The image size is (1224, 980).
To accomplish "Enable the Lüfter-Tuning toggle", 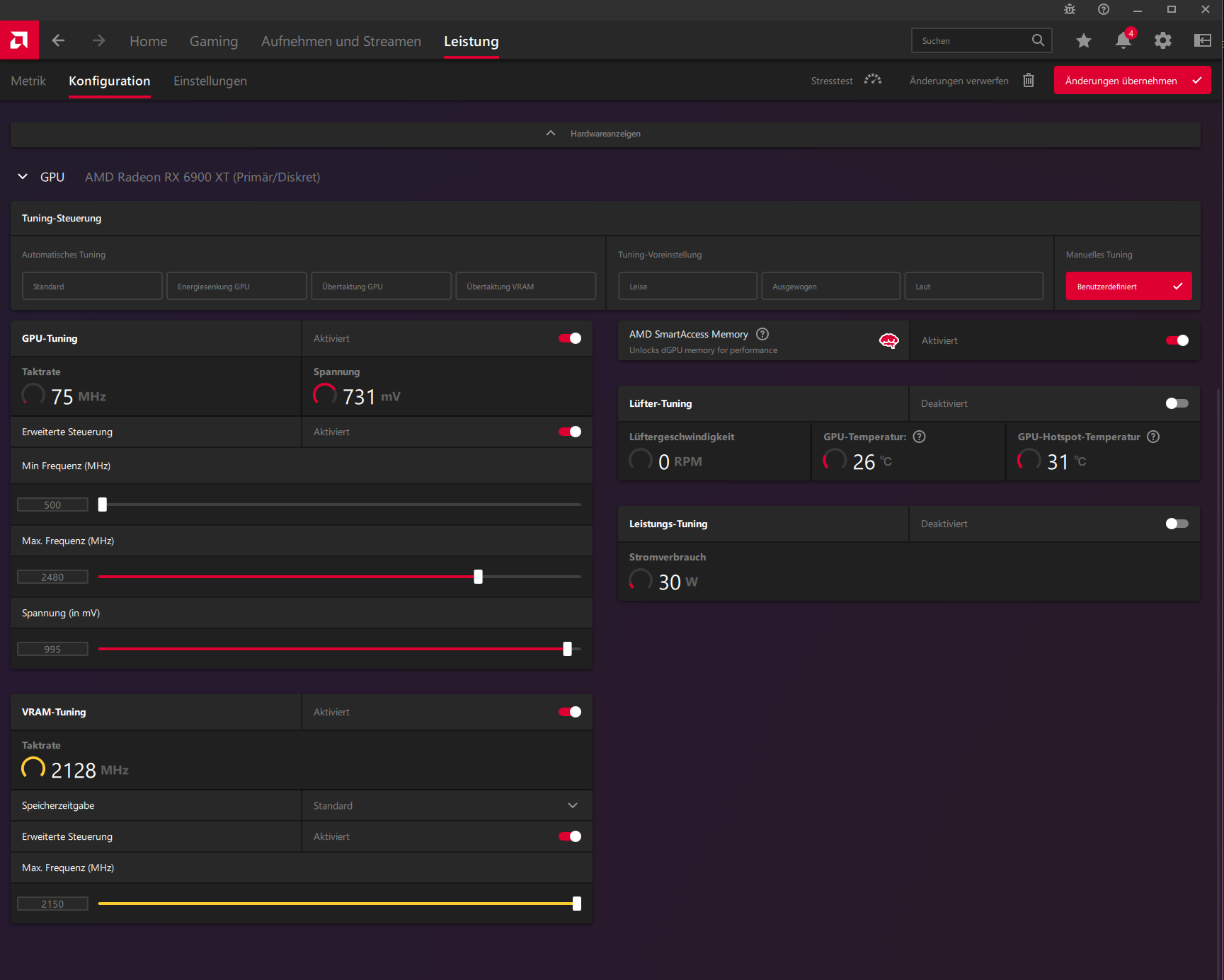I will pyautogui.click(x=1177, y=403).
